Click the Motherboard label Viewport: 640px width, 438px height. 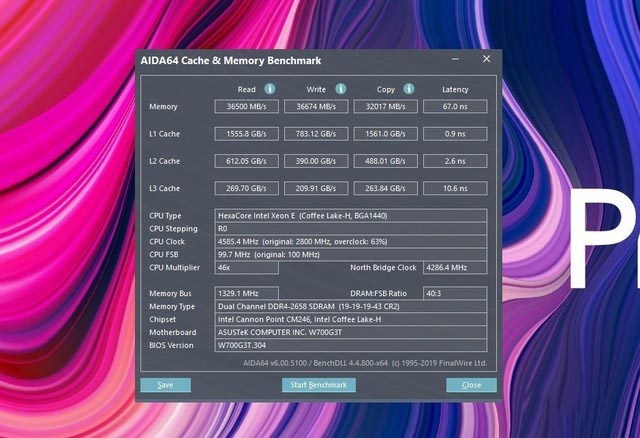[x=173, y=333]
